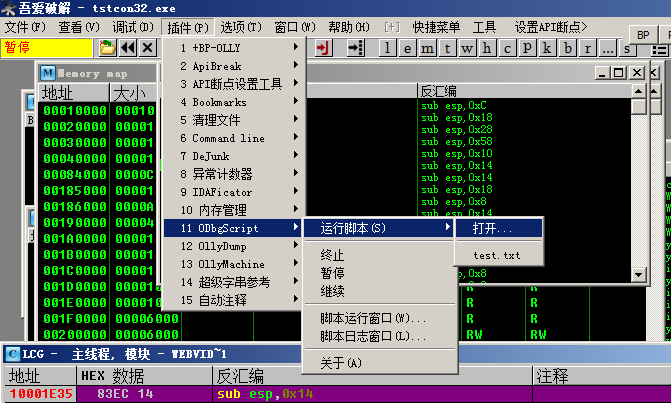
Task: Click the LCG CPU window C icon
Action: click(13, 354)
